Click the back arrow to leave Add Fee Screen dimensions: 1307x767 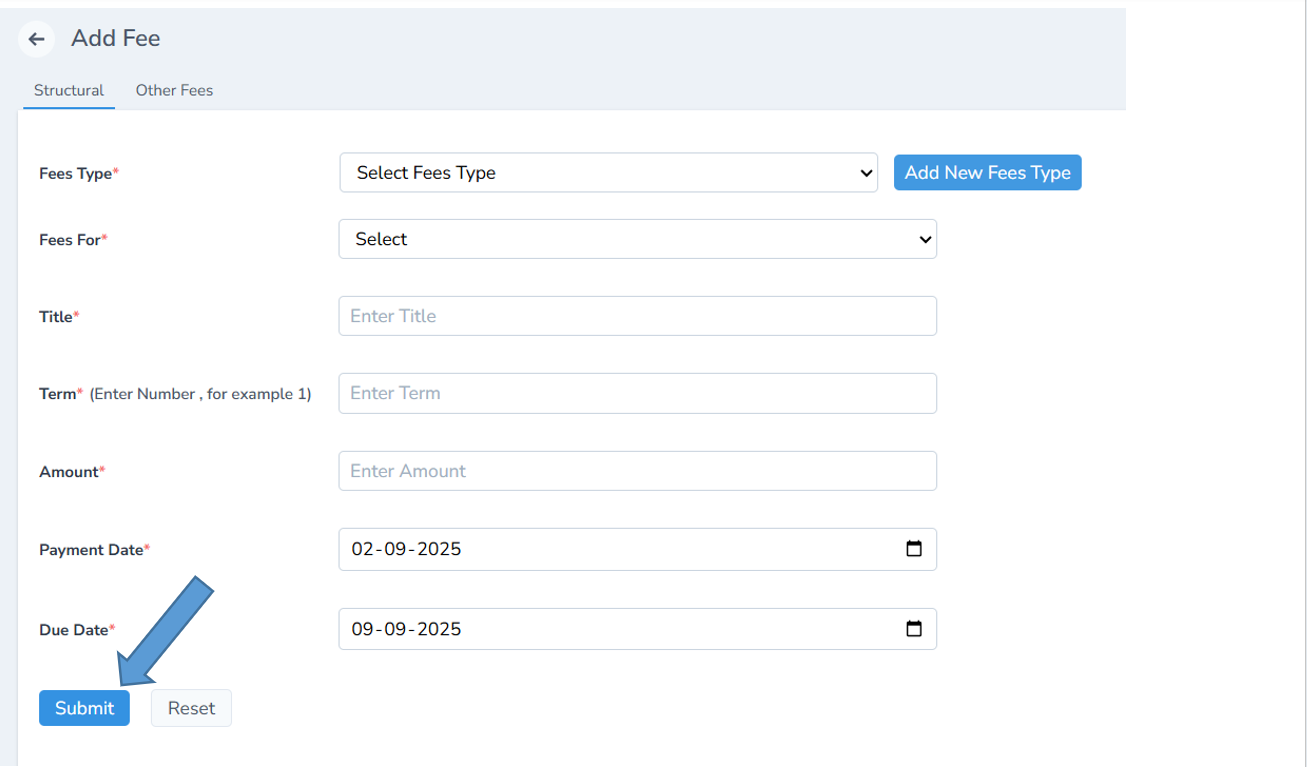click(36, 38)
